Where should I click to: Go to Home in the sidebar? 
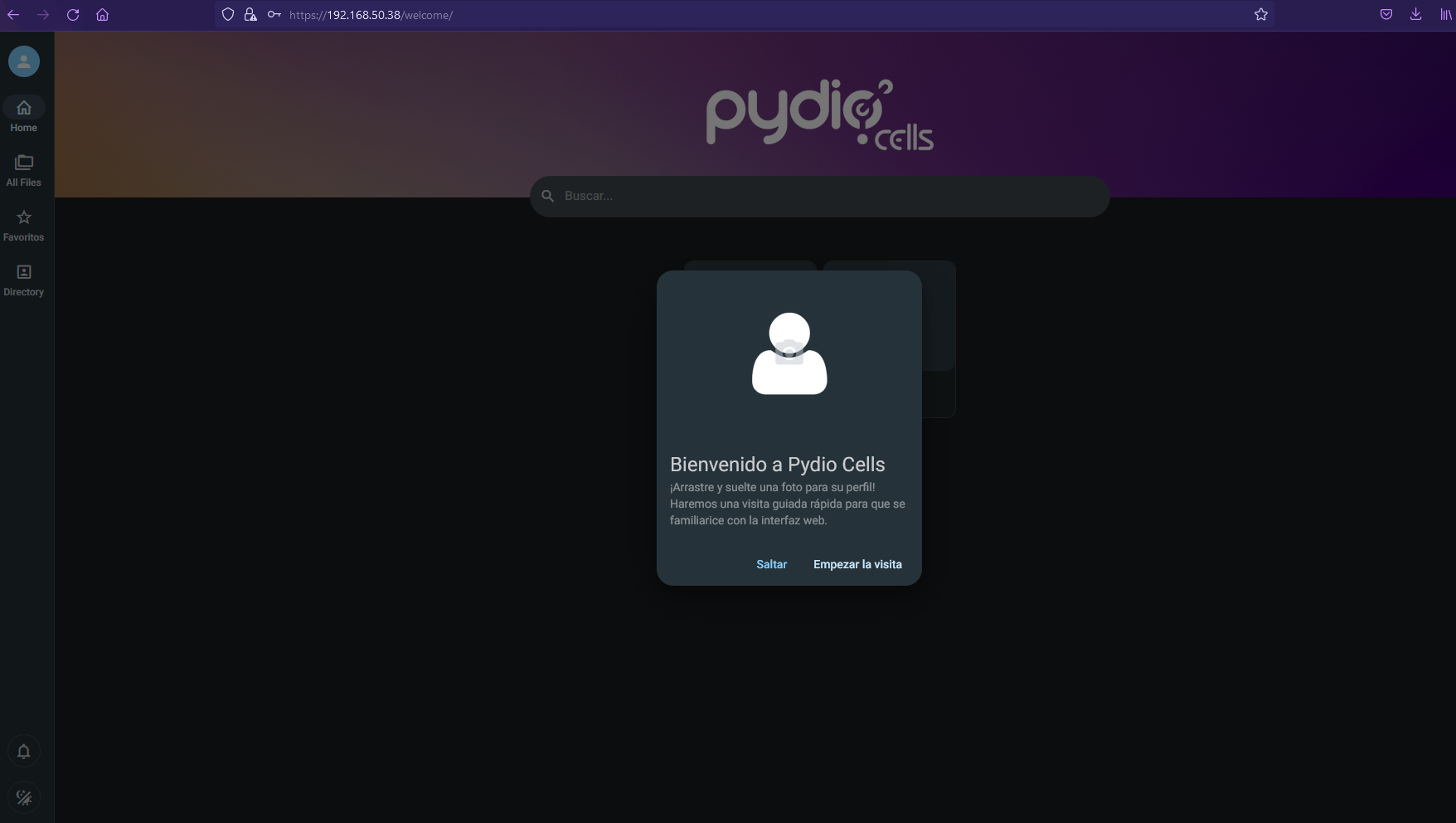(24, 115)
